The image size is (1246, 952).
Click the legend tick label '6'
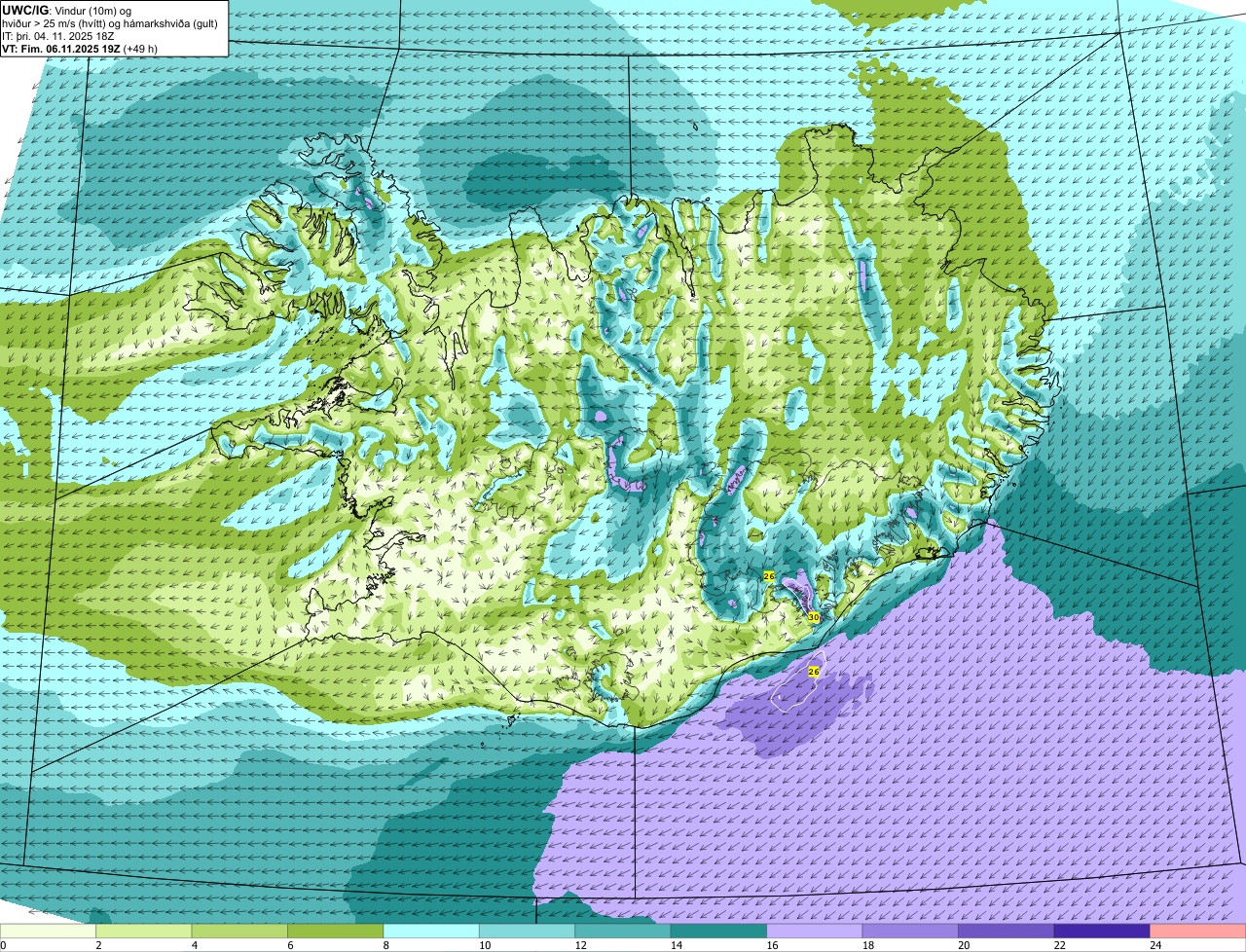(290, 945)
